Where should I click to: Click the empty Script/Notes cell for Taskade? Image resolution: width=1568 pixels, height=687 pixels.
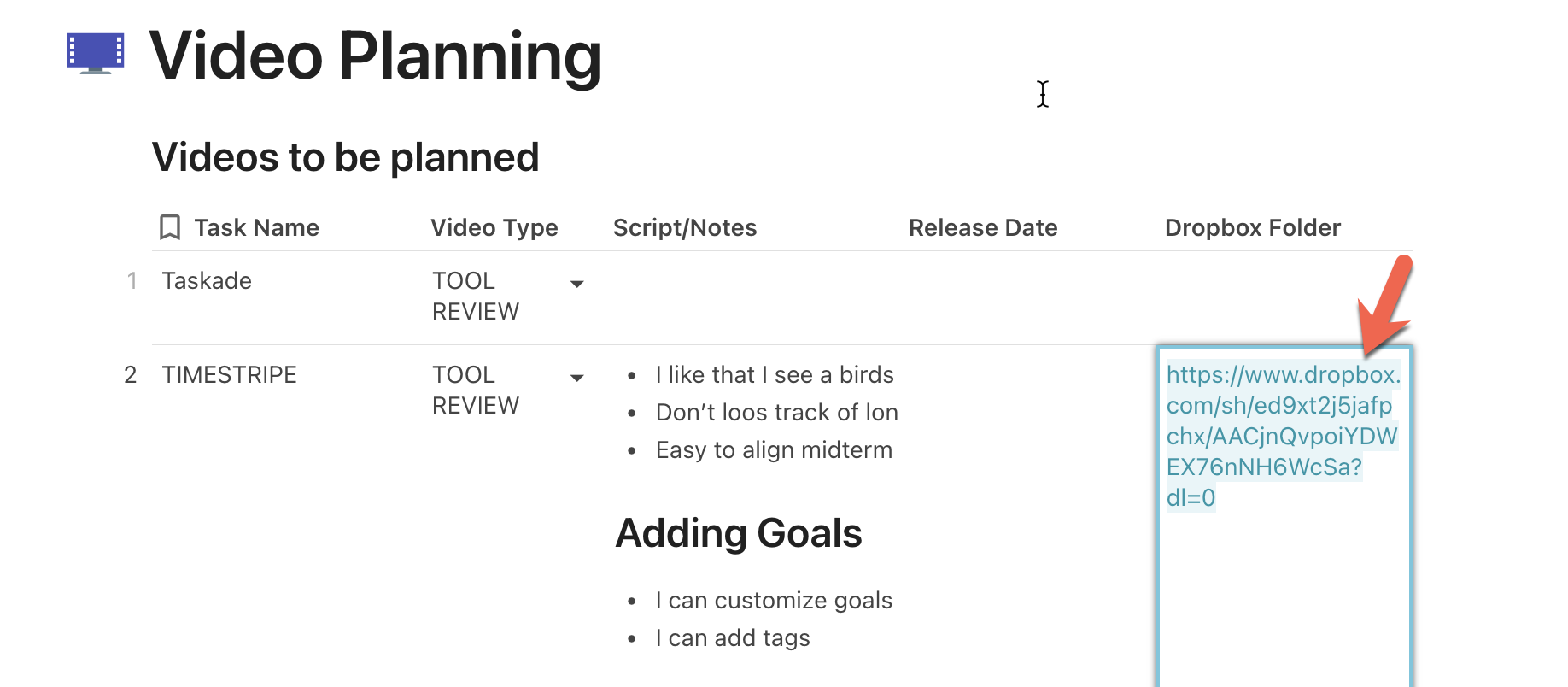click(x=752, y=297)
